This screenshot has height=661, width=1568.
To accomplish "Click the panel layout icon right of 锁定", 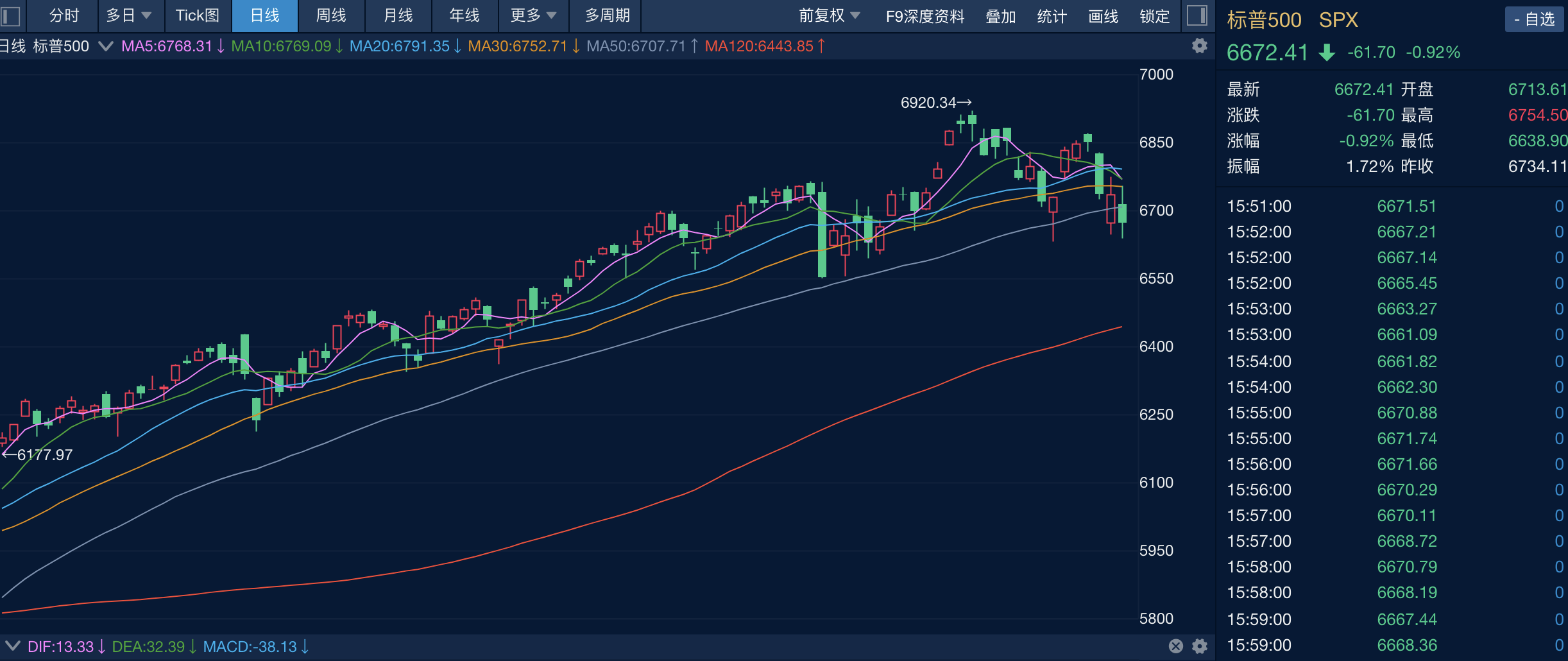I will click(1198, 16).
